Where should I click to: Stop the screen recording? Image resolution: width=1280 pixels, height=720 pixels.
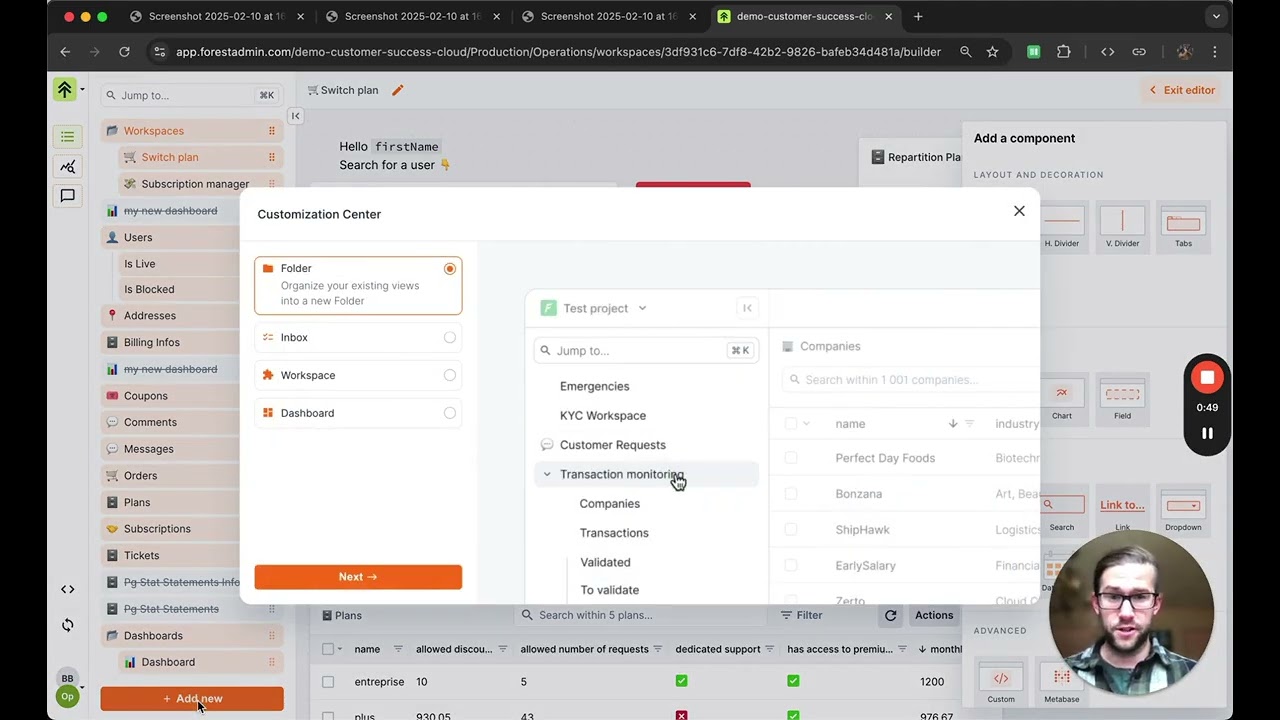point(1207,377)
